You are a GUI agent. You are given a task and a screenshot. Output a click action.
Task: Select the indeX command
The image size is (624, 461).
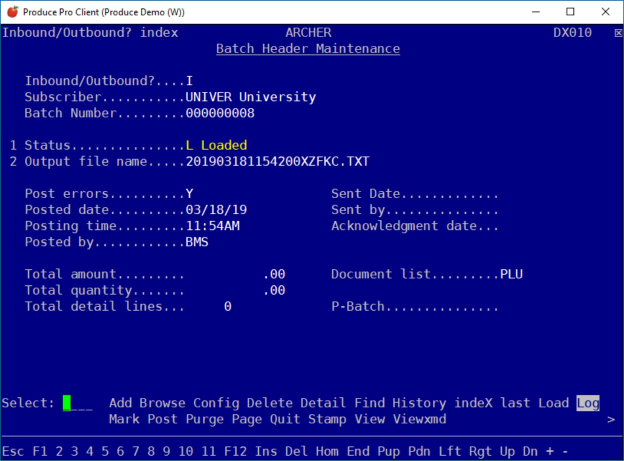click(x=473, y=403)
